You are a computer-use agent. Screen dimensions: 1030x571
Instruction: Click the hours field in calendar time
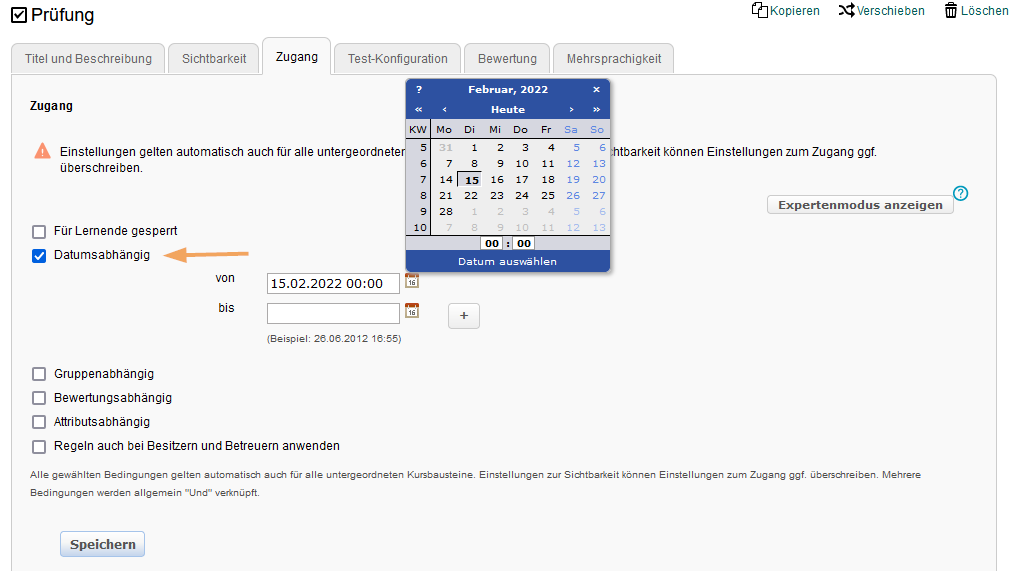tap(492, 243)
